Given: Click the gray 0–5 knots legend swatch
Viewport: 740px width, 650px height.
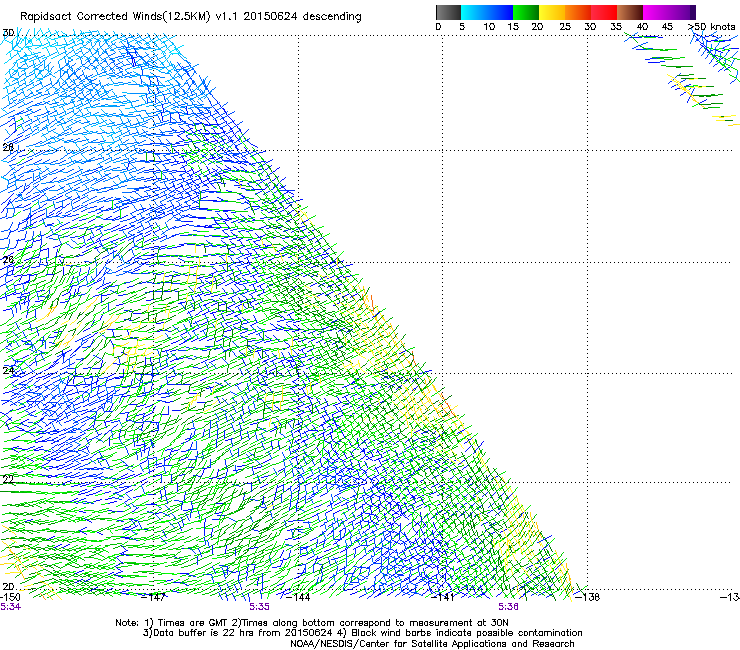Looking at the screenshot, I should 448,12.
